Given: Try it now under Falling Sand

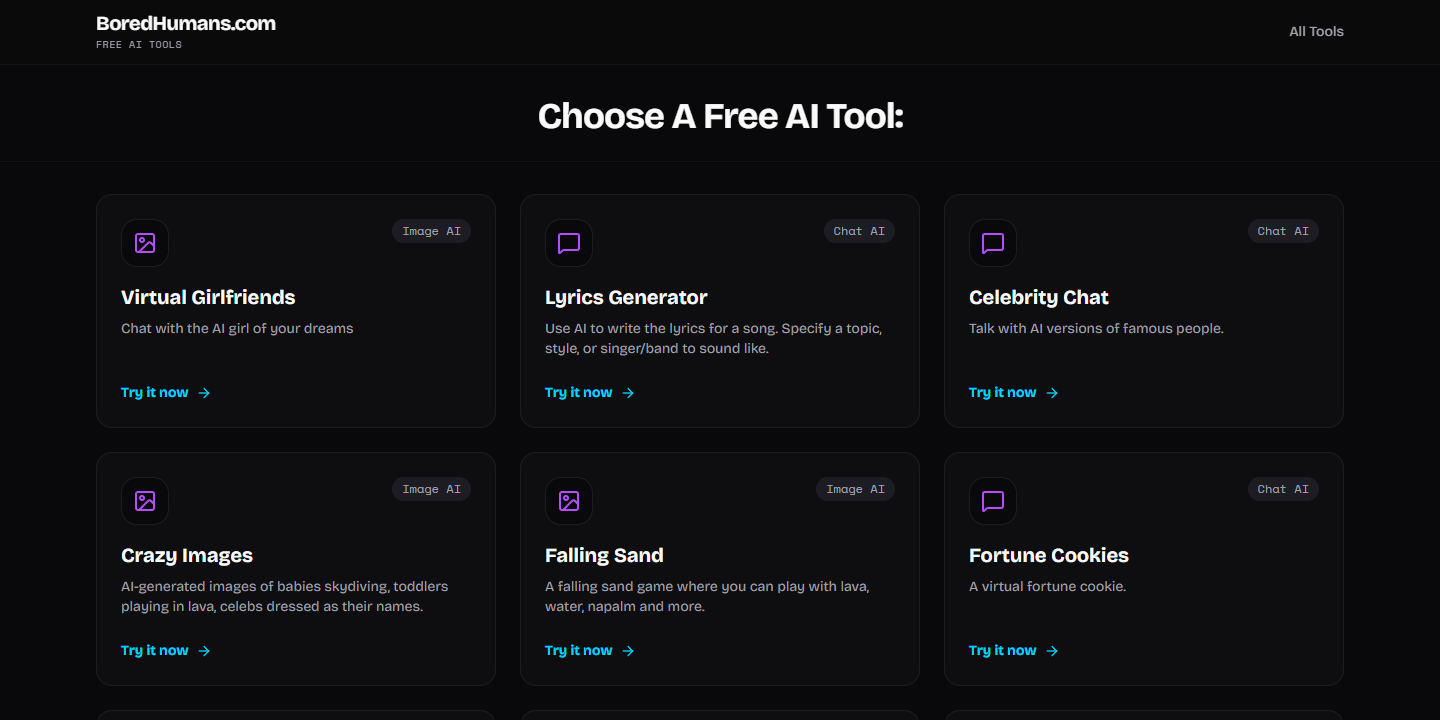Looking at the screenshot, I should [579, 651].
